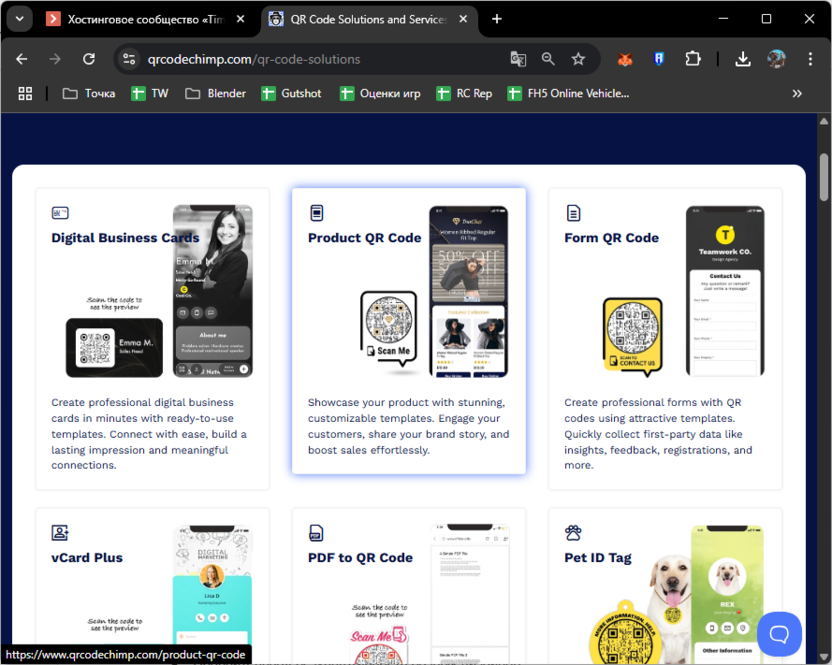Click the Teamwork CO. form phone mockup
Screen dimensions: 832x665
725,291
